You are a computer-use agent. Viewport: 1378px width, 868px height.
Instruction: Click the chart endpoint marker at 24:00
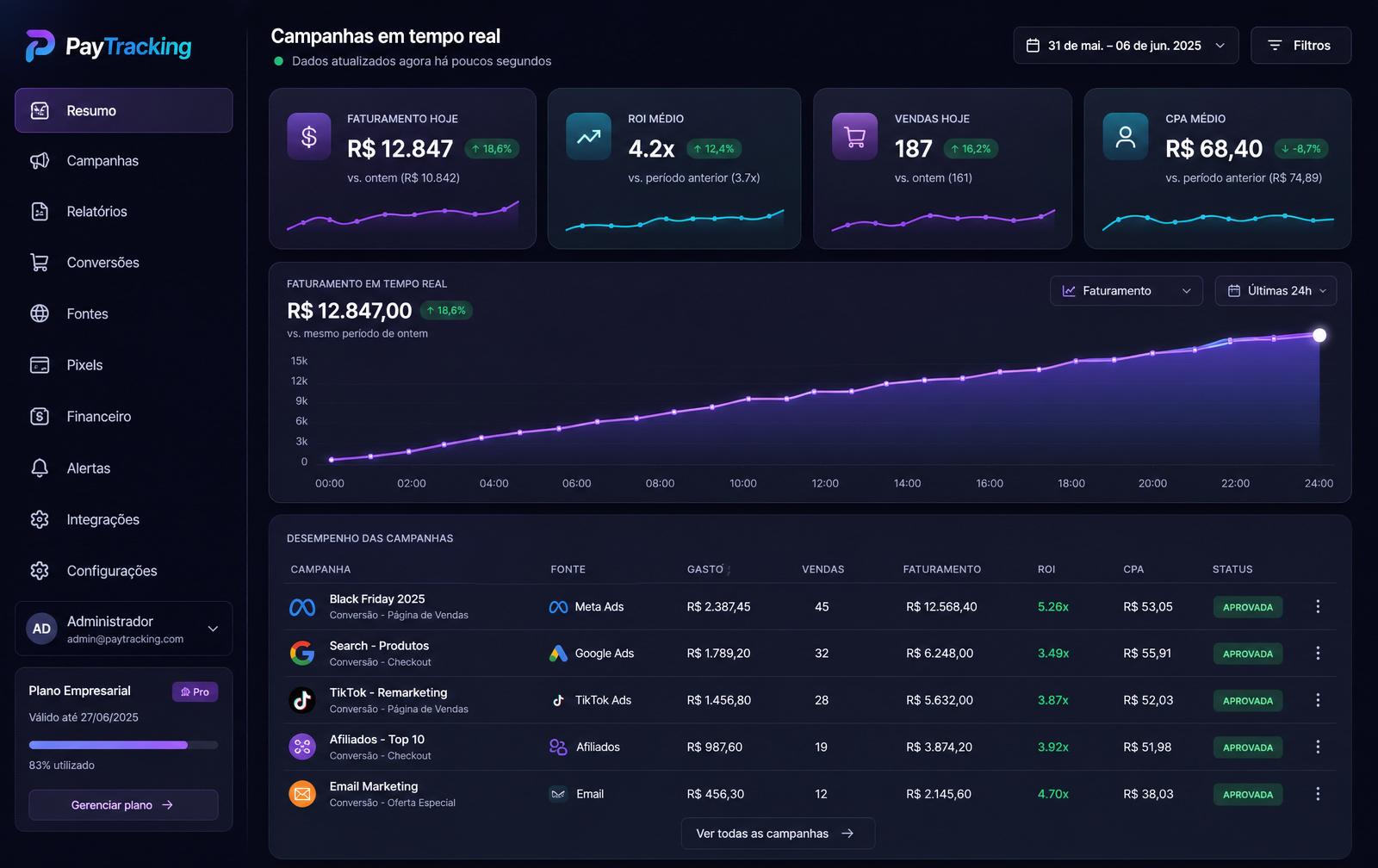[x=1319, y=335]
